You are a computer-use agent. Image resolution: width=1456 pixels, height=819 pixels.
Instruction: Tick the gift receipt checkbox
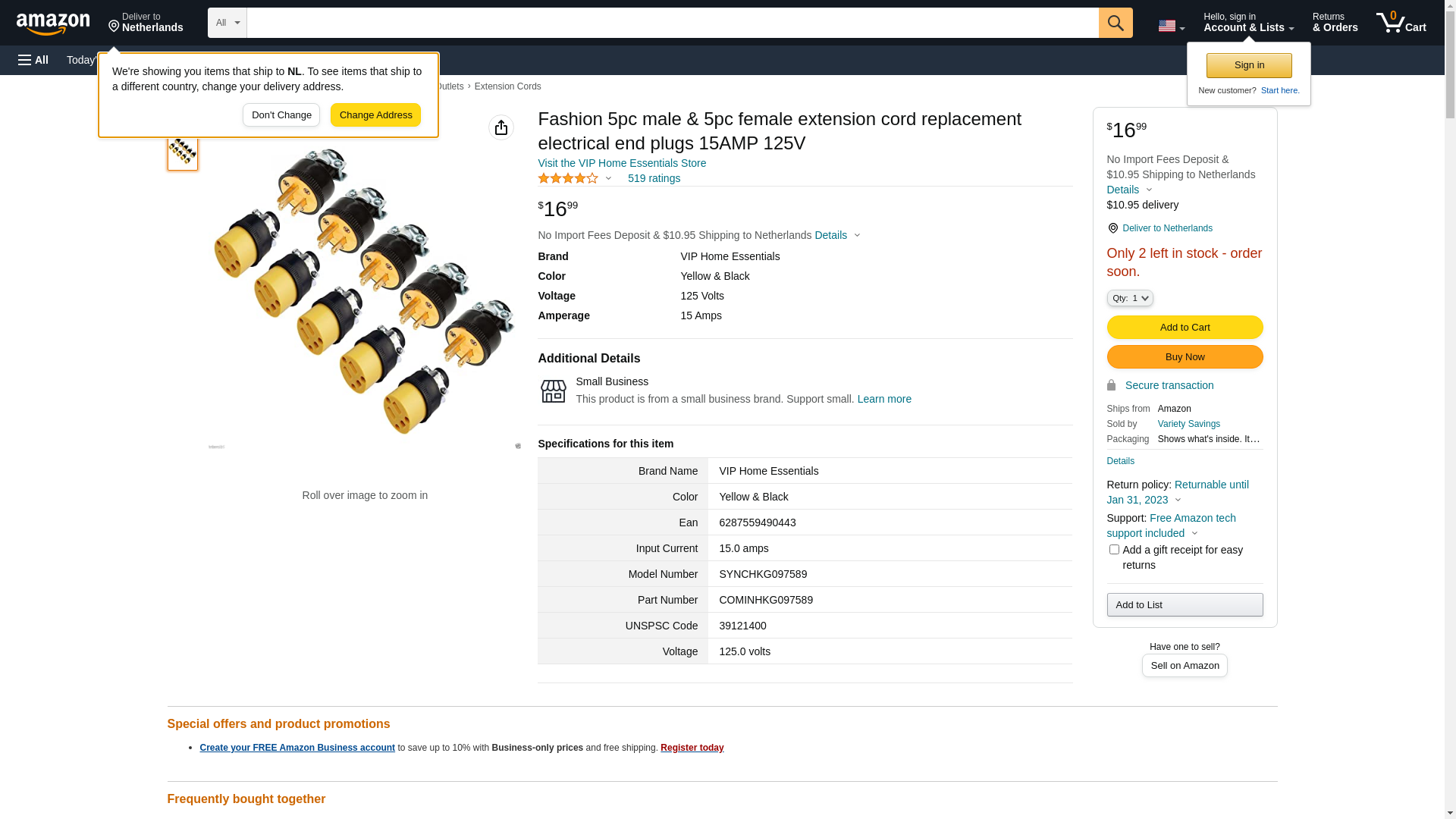point(1114,550)
